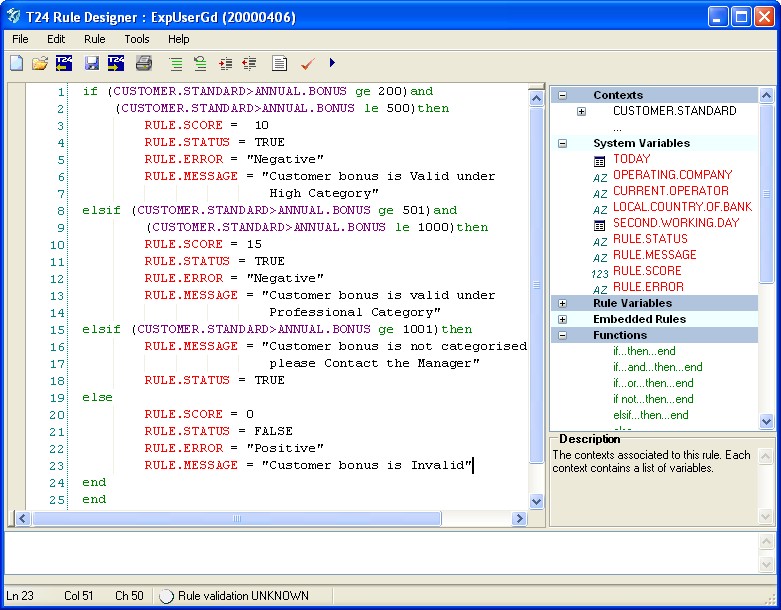Viewport: 781px width, 610px height.
Task: Save rule to T24 (right arrow T24 icon)
Action: click(116, 63)
